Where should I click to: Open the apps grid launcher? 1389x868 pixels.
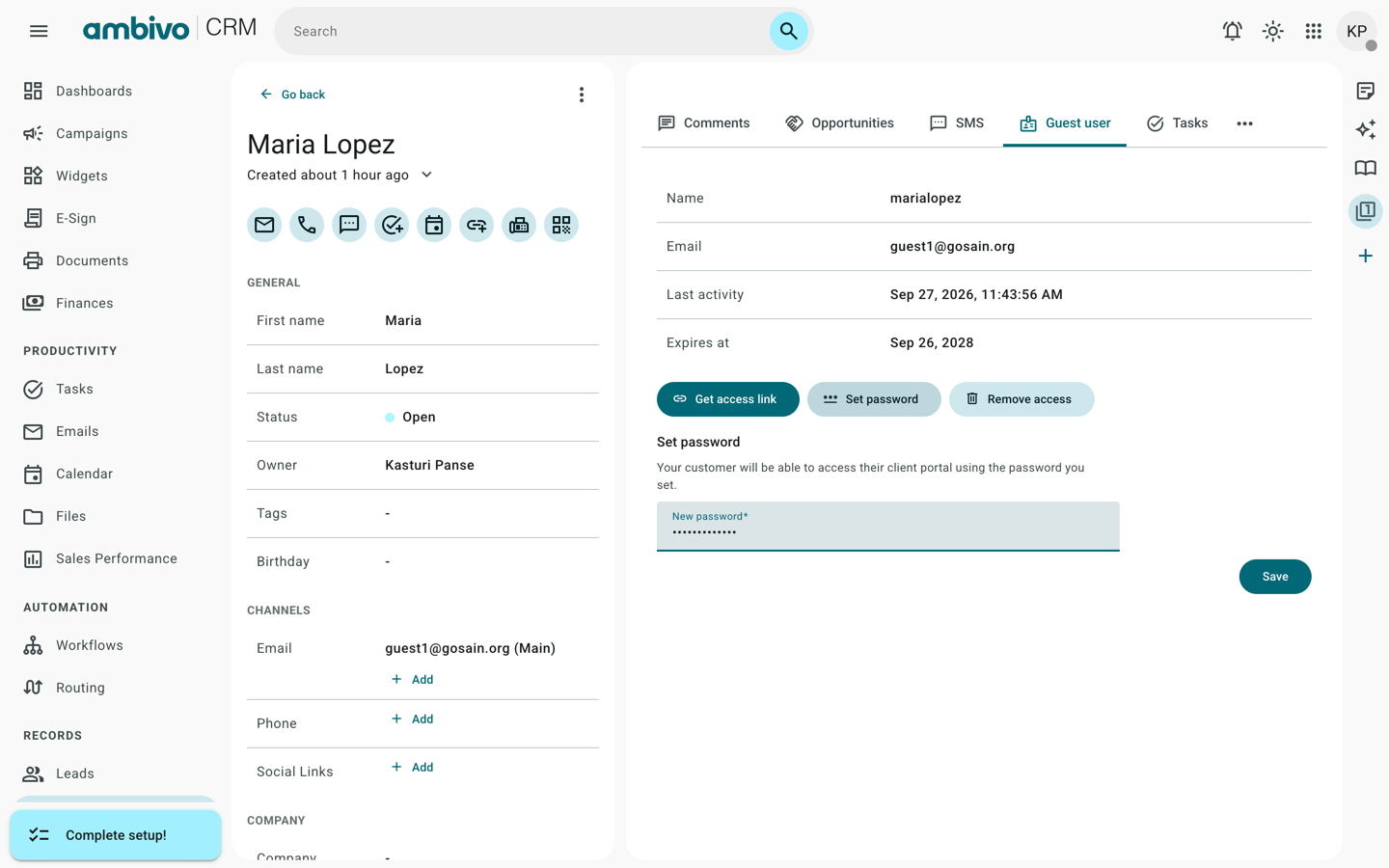click(x=1313, y=31)
